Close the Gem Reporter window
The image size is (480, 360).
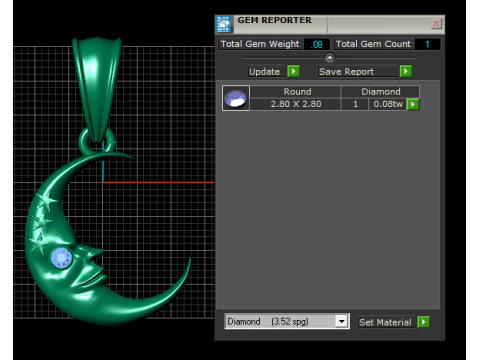click(x=436, y=24)
